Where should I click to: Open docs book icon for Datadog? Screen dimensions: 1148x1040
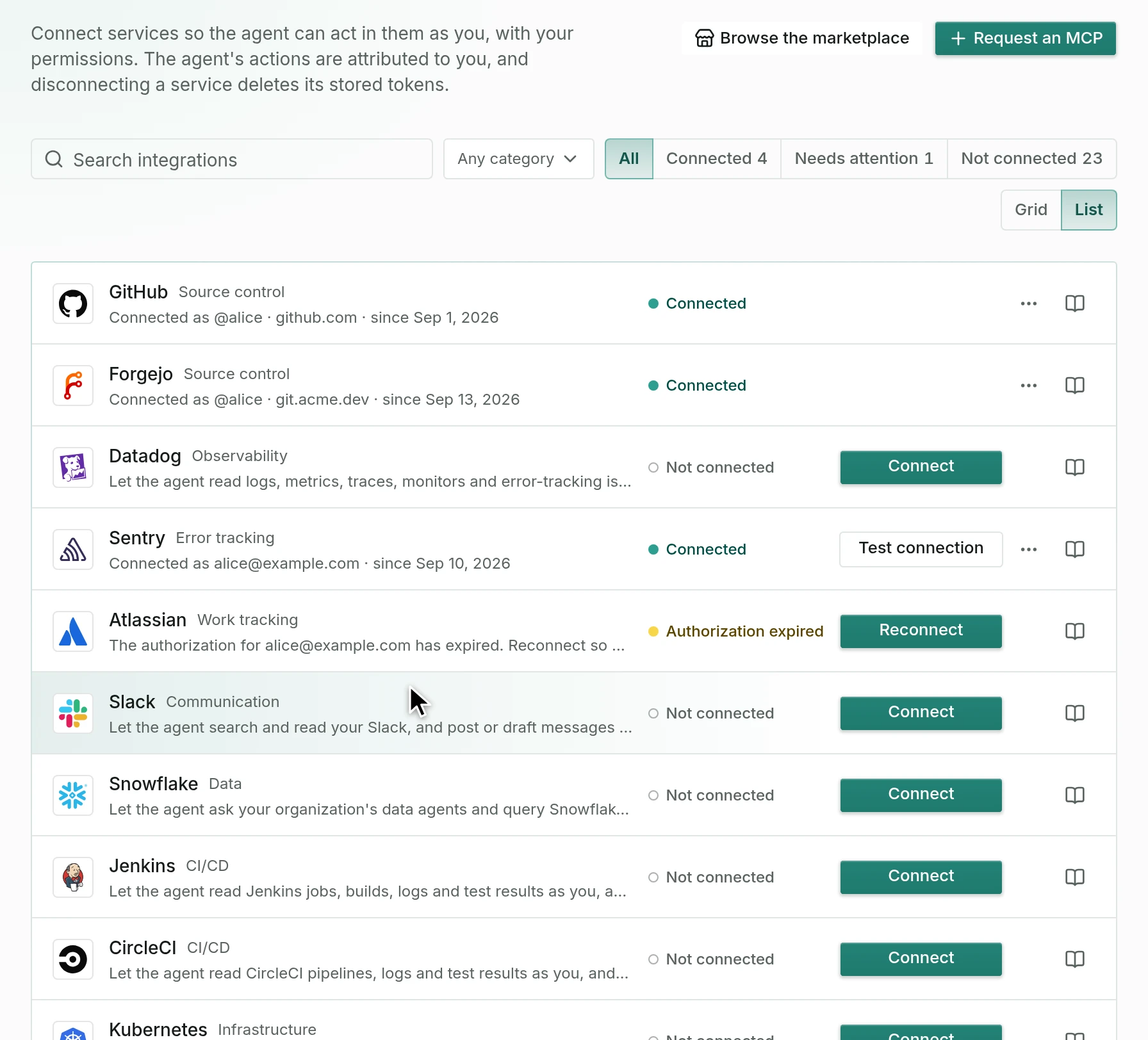pyautogui.click(x=1074, y=467)
